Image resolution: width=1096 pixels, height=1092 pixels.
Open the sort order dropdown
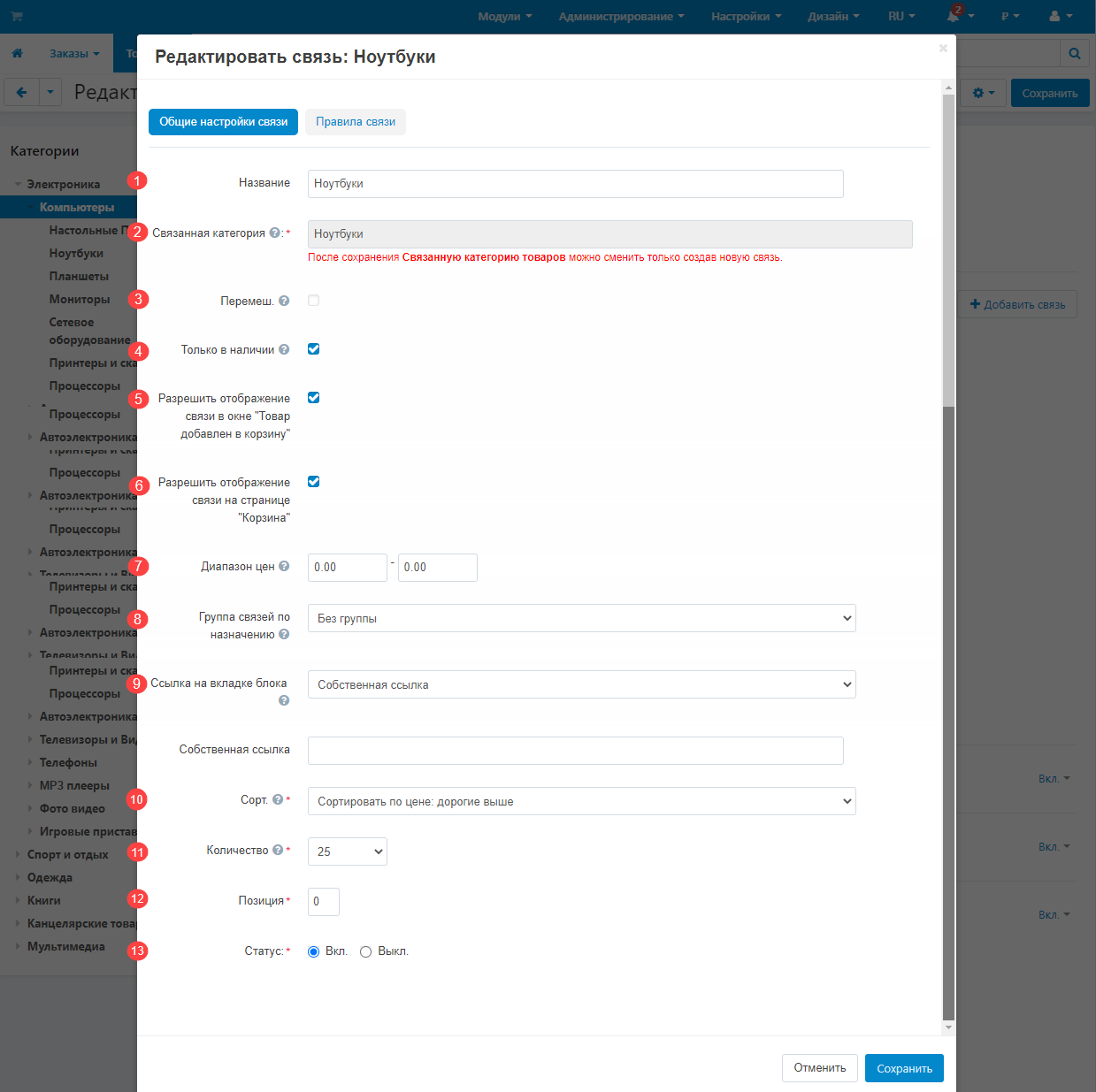[x=581, y=801]
